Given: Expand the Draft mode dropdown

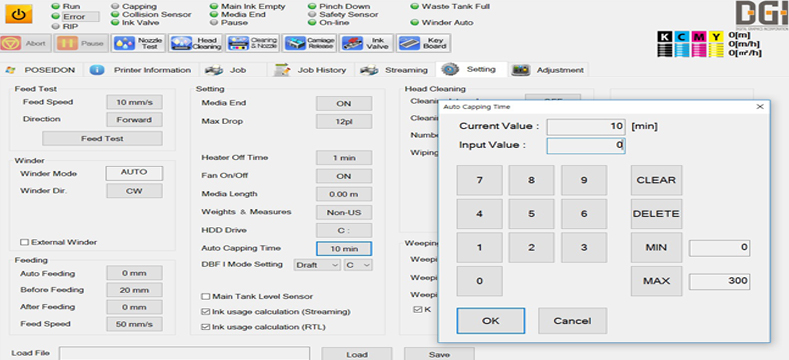Looking at the screenshot, I should pyautogui.click(x=317, y=265).
